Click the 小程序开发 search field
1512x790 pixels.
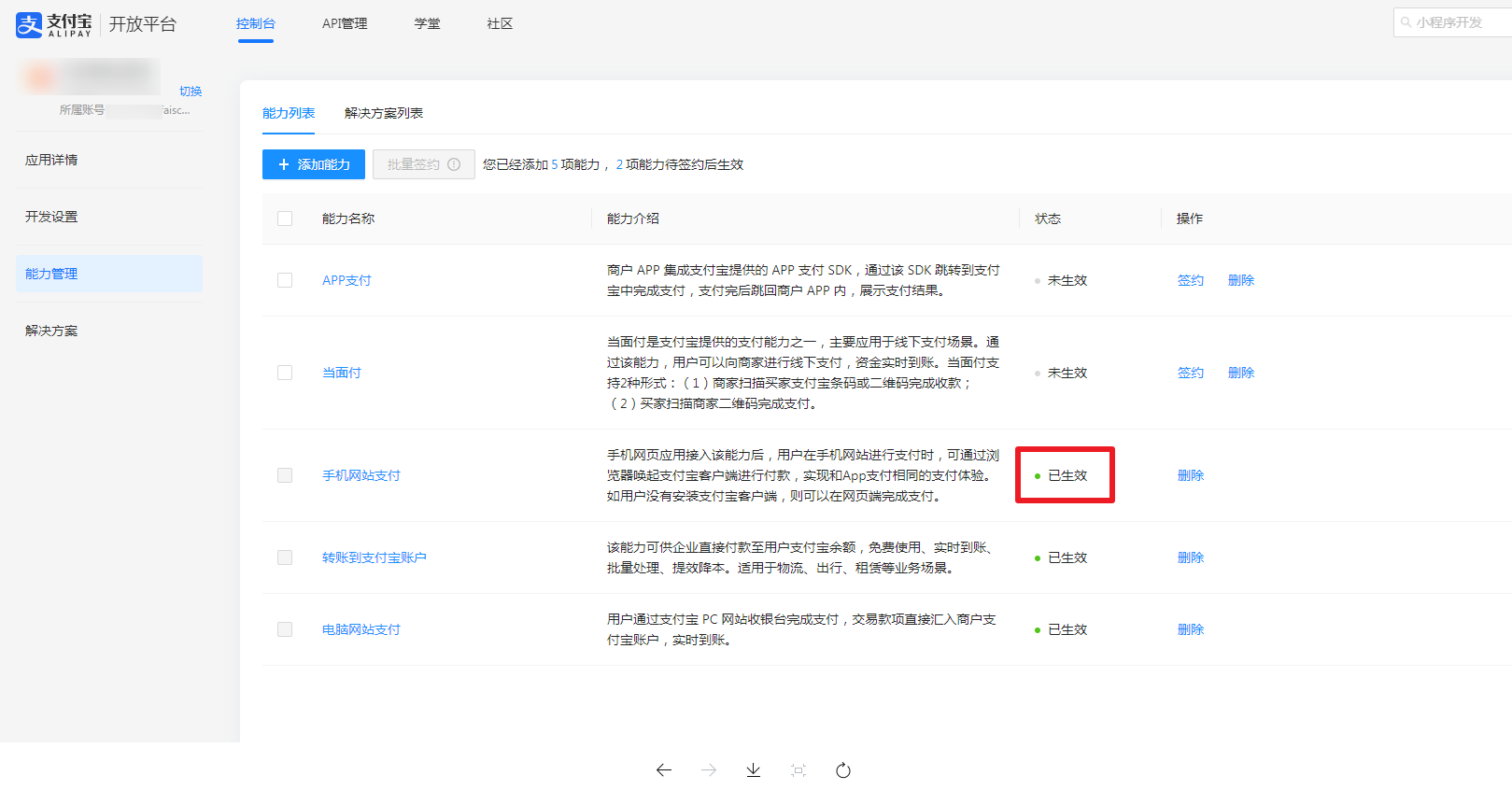(1452, 22)
